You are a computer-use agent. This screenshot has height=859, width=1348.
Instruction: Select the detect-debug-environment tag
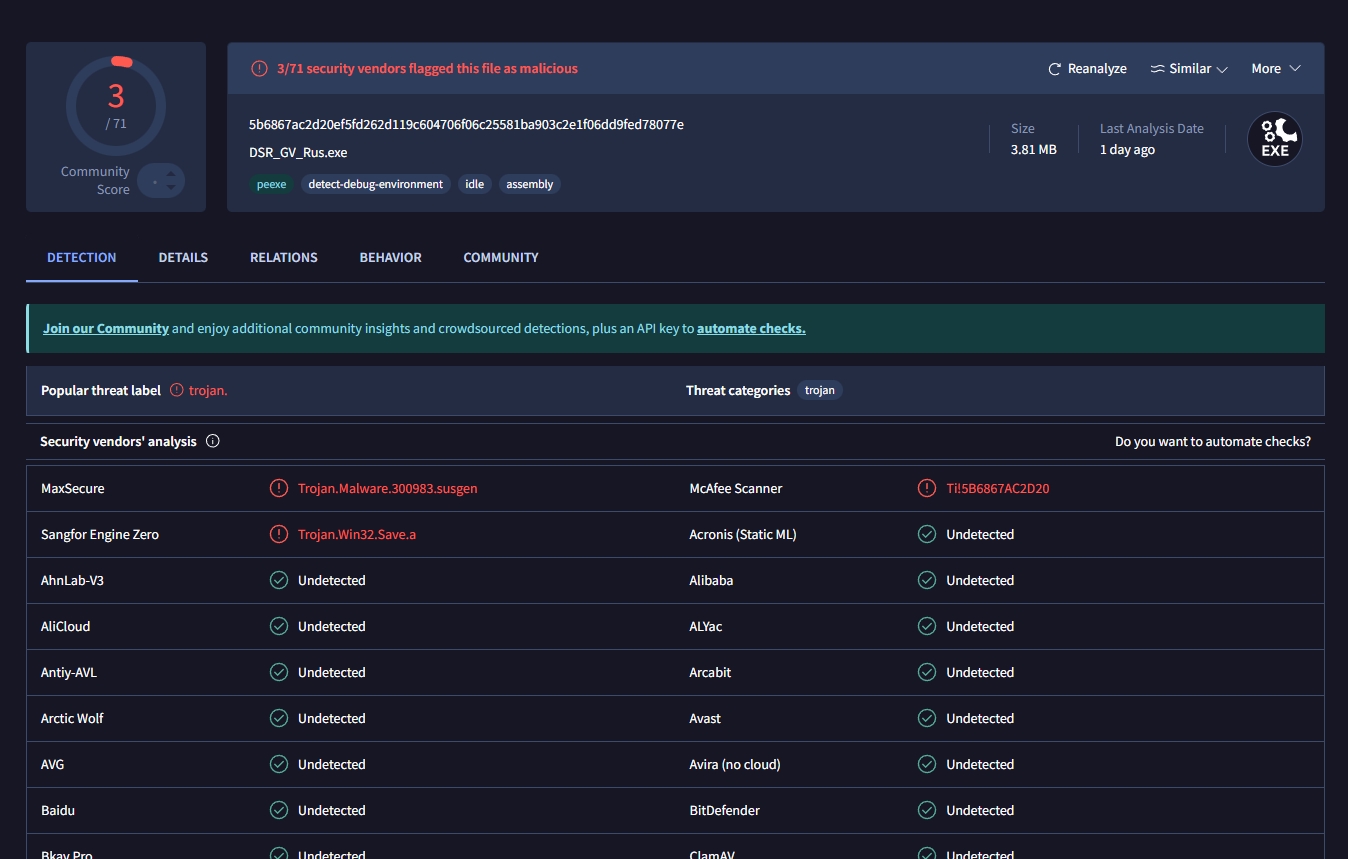pyautogui.click(x=375, y=184)
